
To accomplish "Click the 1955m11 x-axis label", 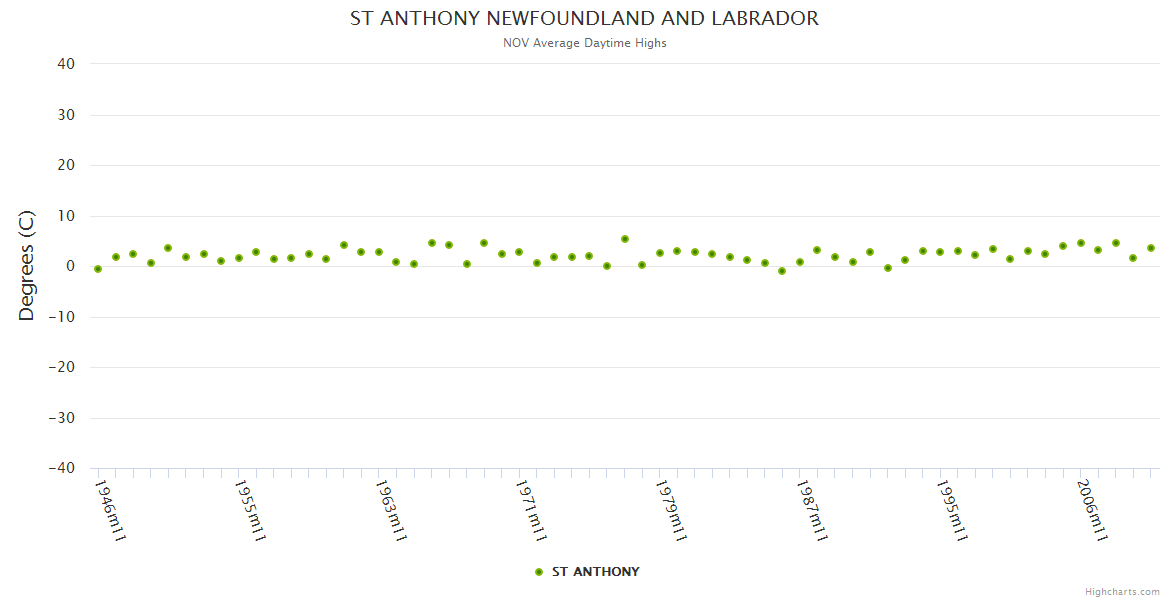I will point(250,510).
